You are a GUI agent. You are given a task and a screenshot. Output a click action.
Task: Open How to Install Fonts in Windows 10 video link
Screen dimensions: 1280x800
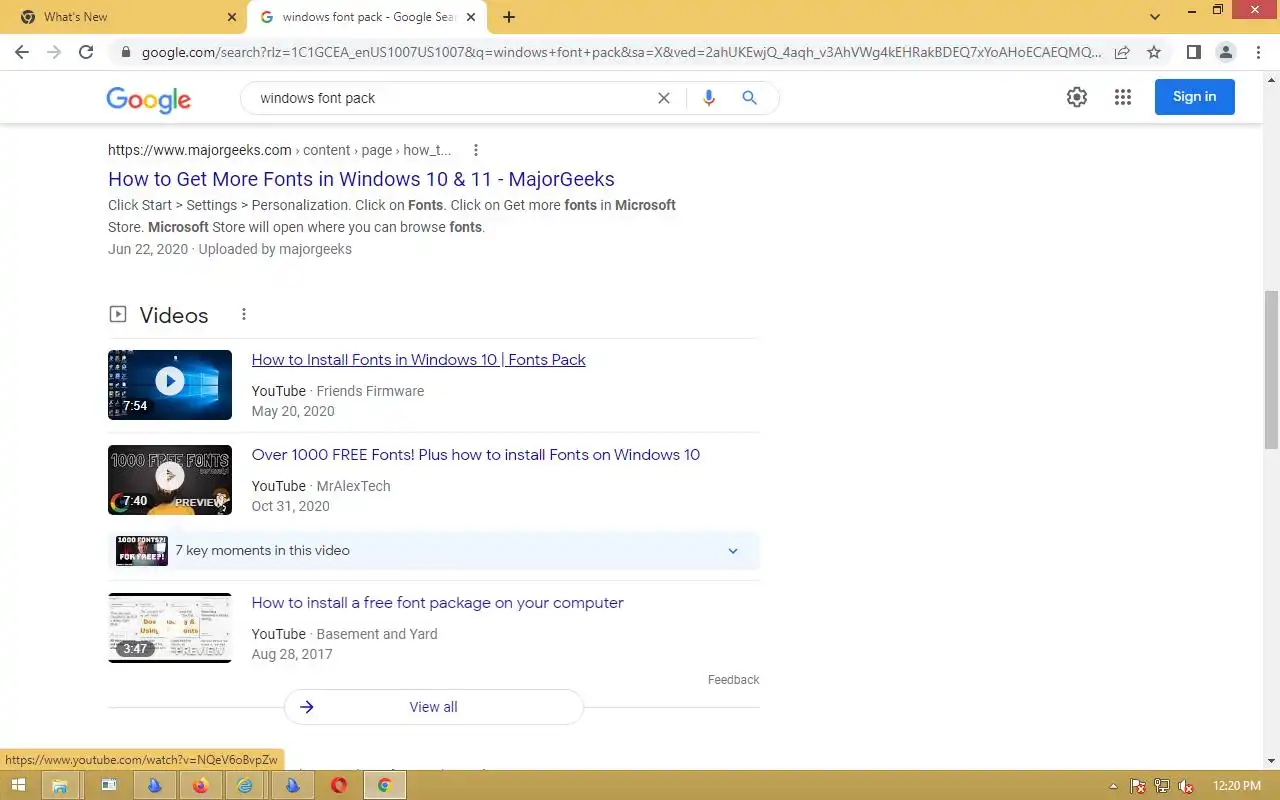tap(419, 360)
